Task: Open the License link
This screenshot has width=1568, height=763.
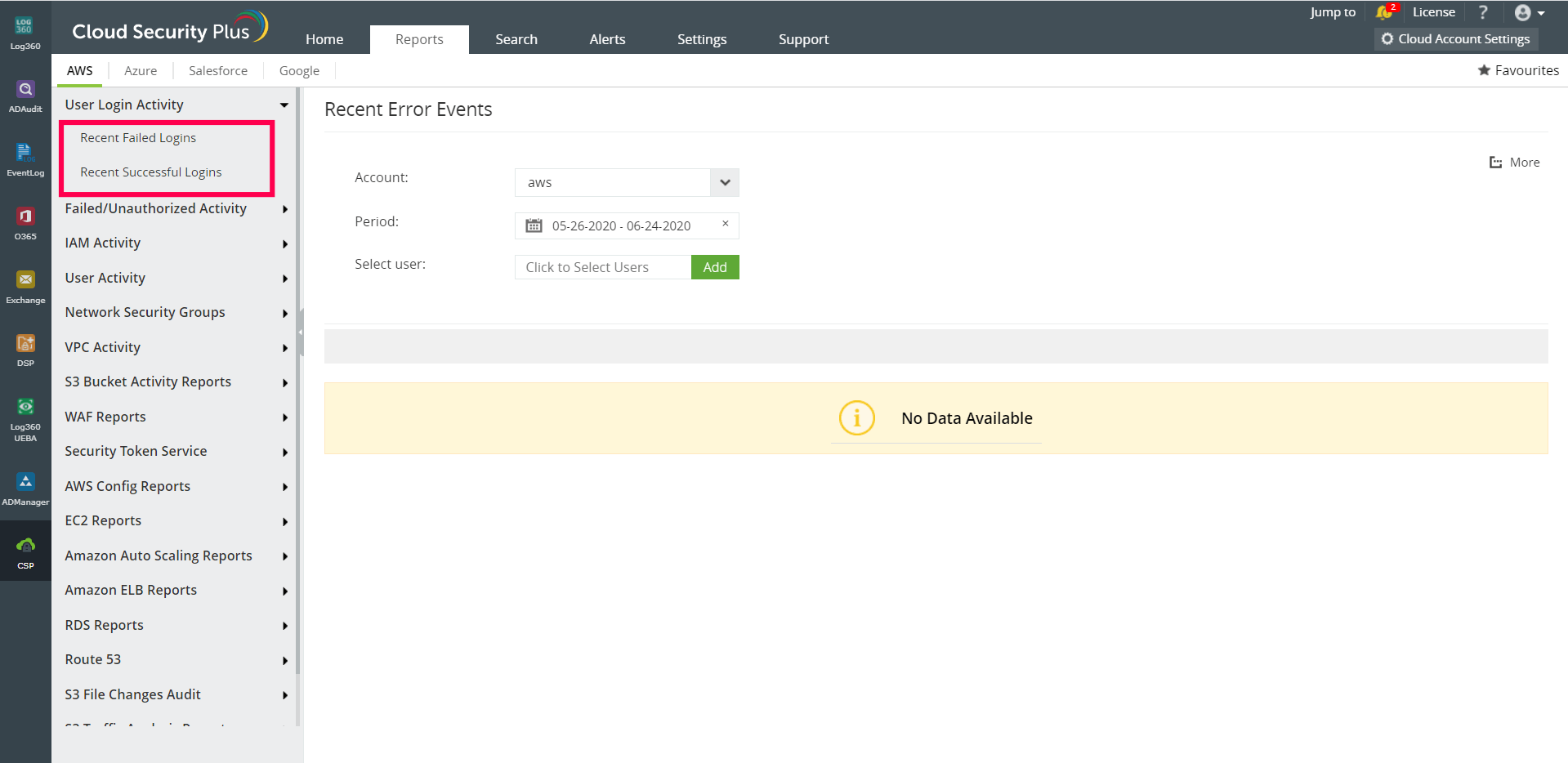Action: (1434, 12)
